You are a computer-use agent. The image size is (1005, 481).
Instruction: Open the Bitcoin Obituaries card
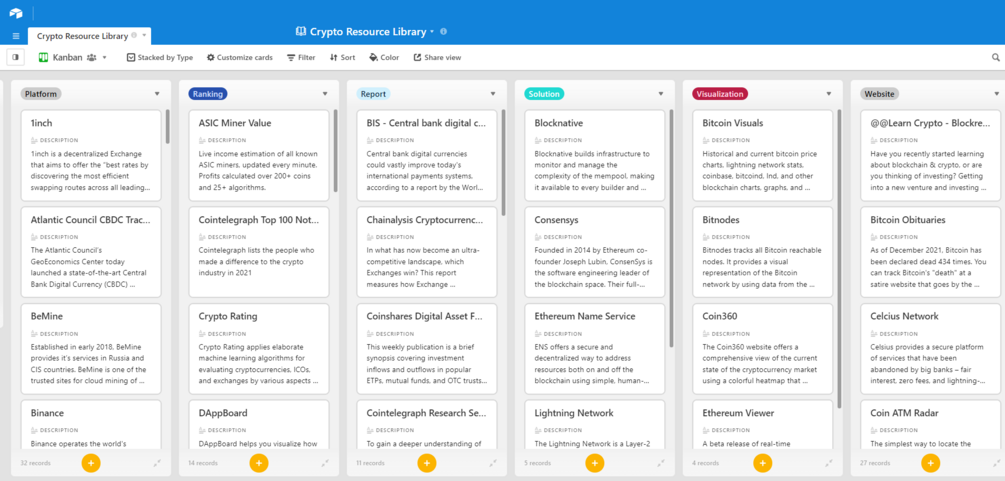(x=930, y=252)
